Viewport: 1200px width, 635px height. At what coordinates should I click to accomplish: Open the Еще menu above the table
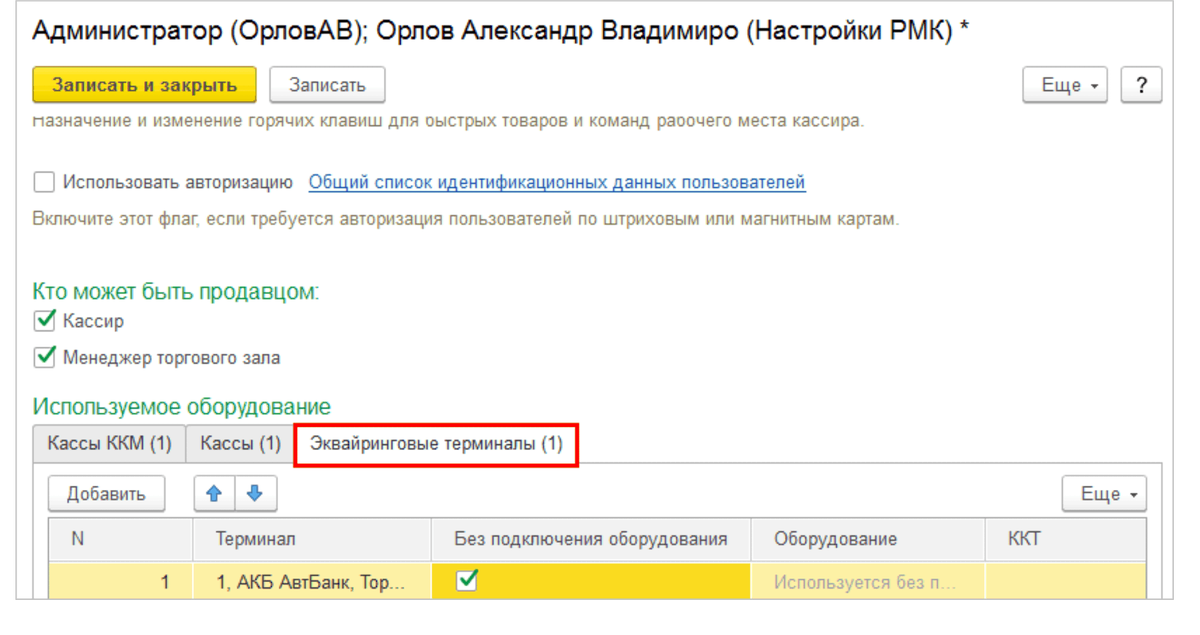tap(1103, 492)
